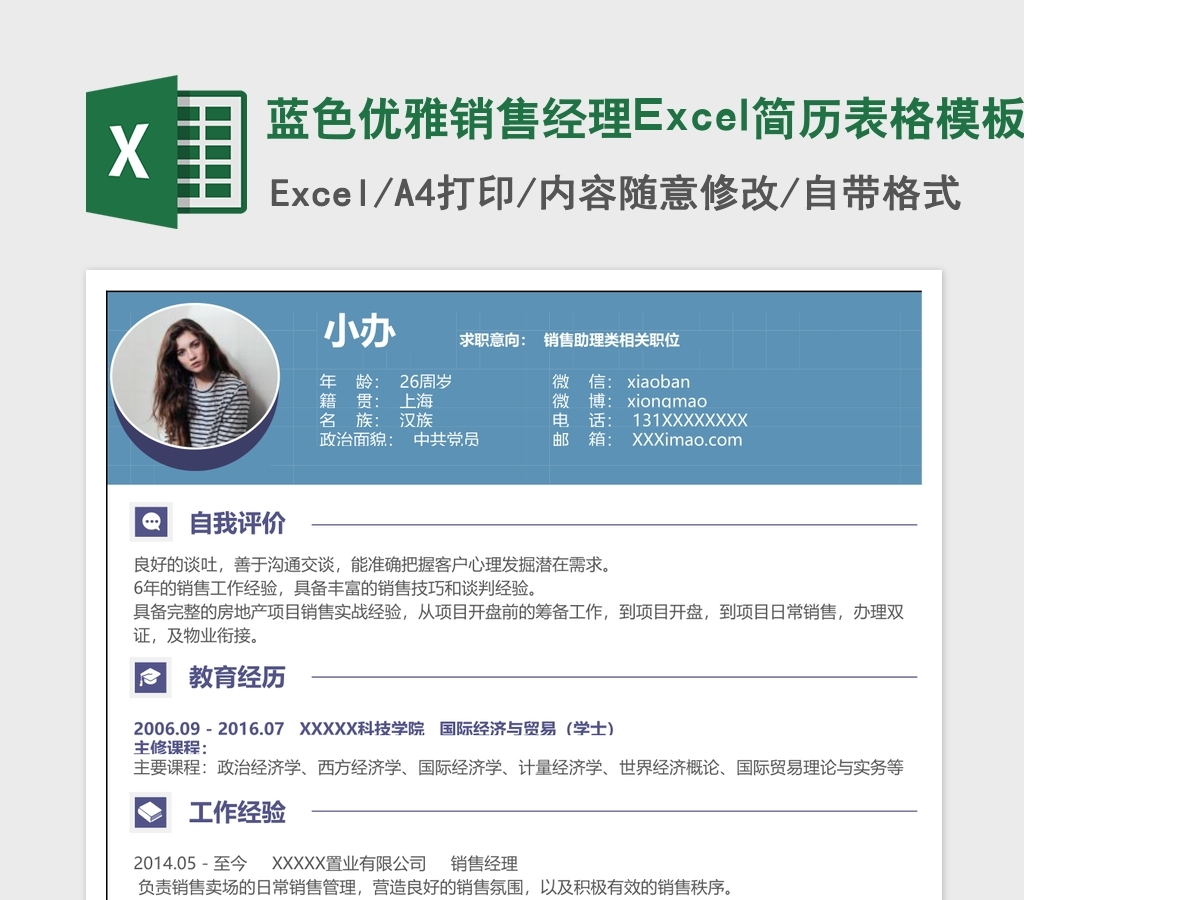The height and width of the screenshot is (900, 1200).
Task: Click the label 电 话:
Action: click(583, 420)
